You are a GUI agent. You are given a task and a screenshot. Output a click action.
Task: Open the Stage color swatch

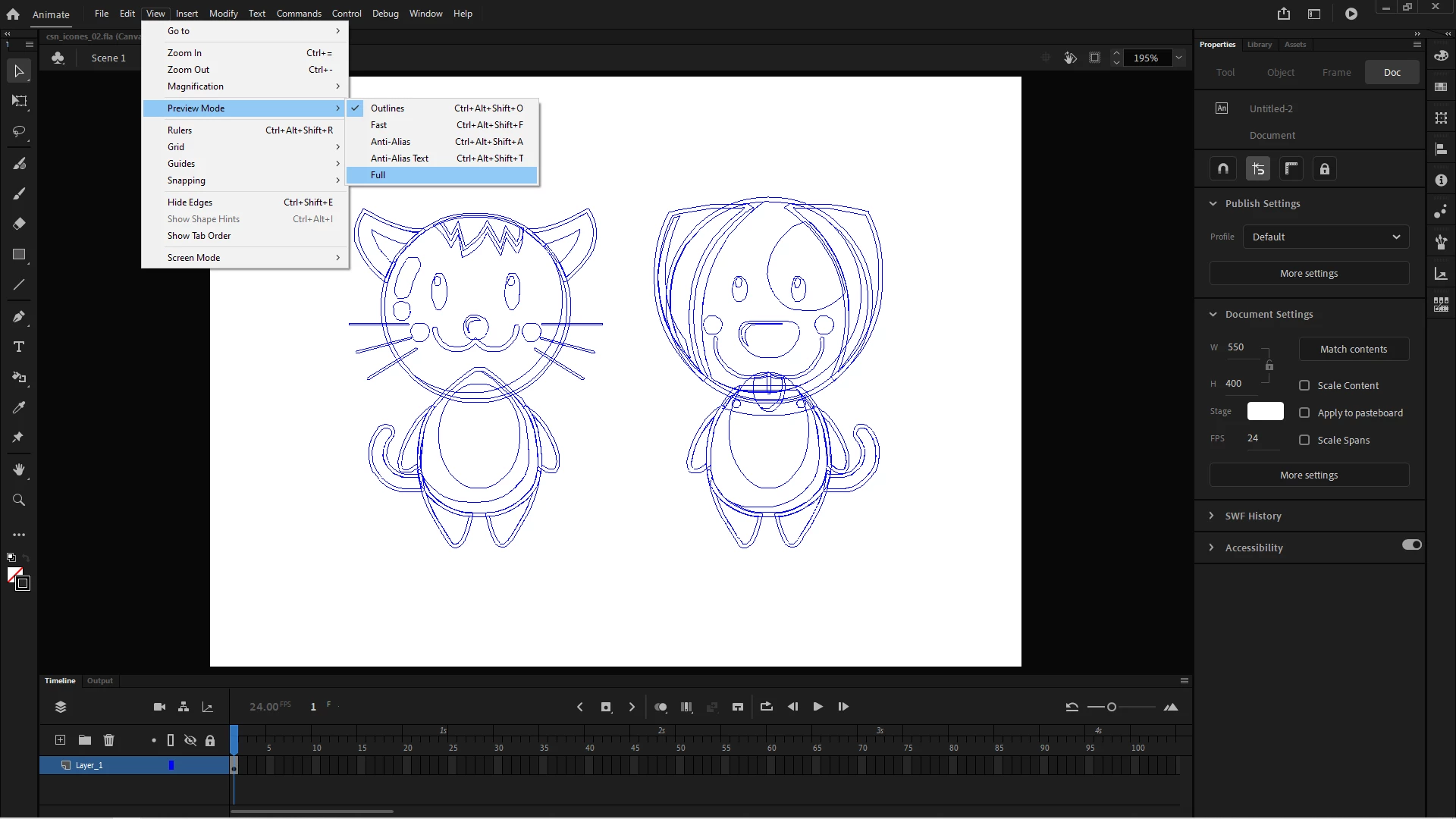pos(1265,411)
